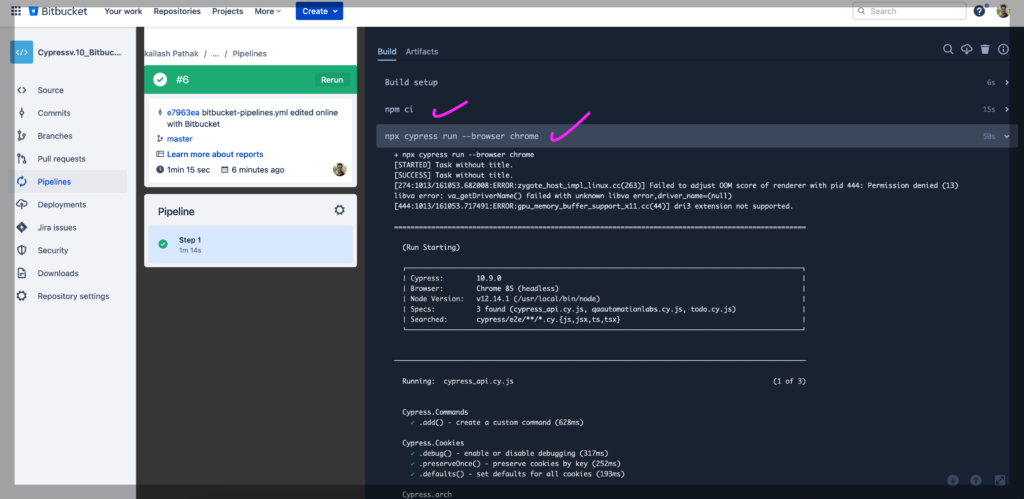Click in the Search field
The image size is (1024, 499).
[x=909, y=11]
